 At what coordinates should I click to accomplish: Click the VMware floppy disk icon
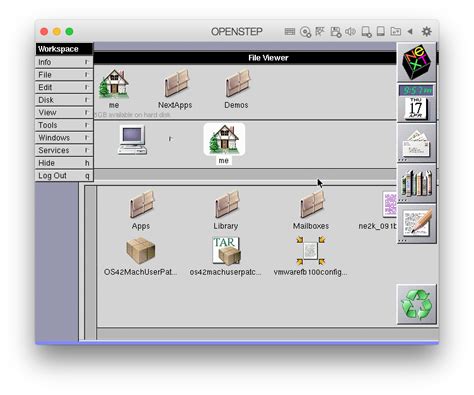click(x=335, y=32)
